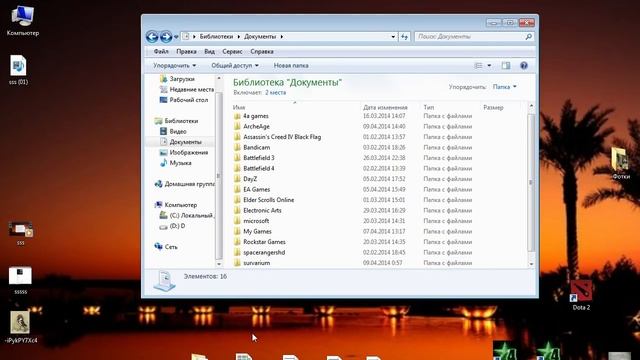The image size is (640, 360).
Task: Select the My Games folder name
Action: (257, 231)
